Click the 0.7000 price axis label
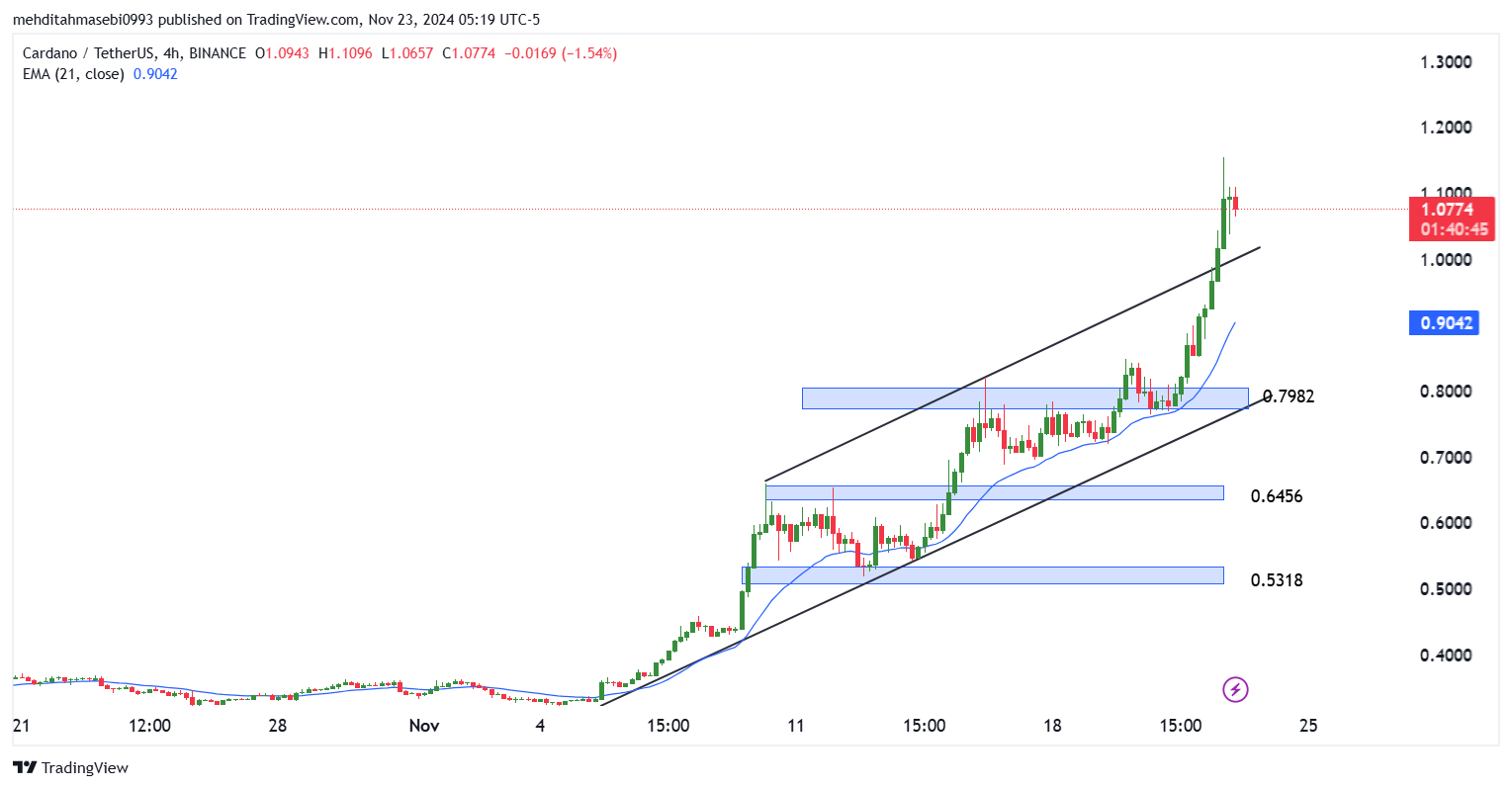1512x789 pixels. (1446, 458)
